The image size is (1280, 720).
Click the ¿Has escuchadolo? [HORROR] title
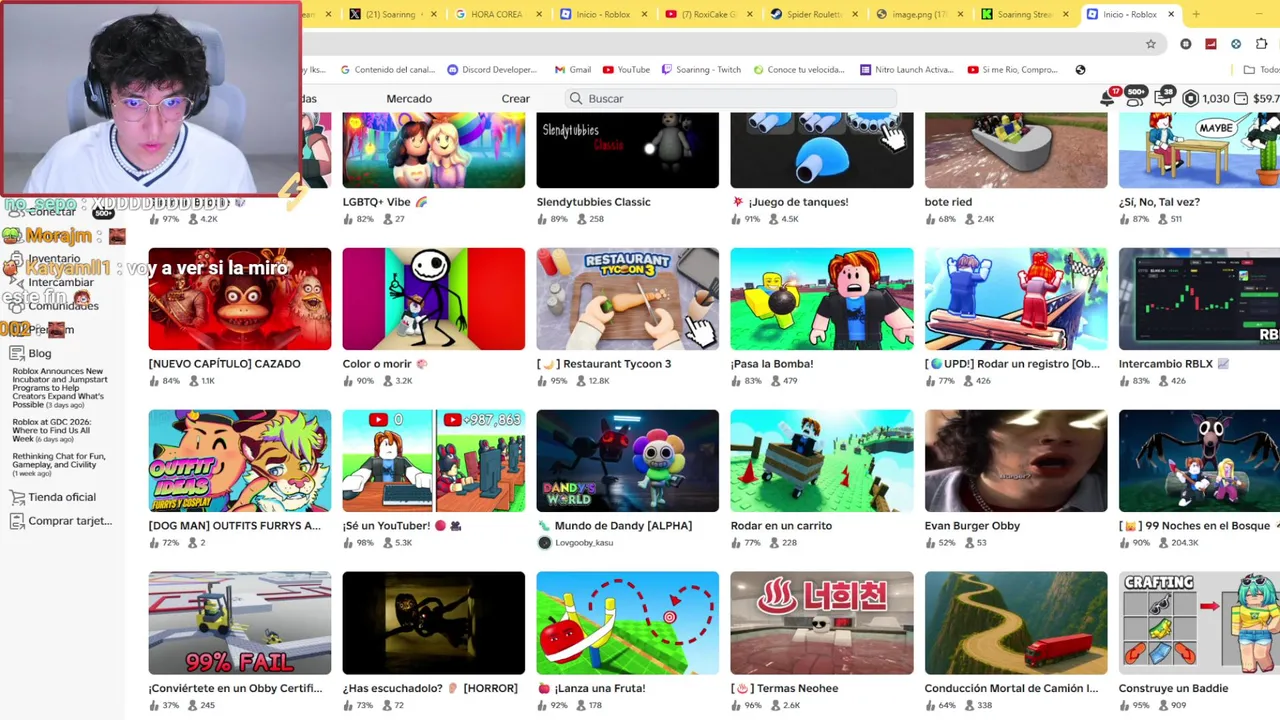coord(430,688)
